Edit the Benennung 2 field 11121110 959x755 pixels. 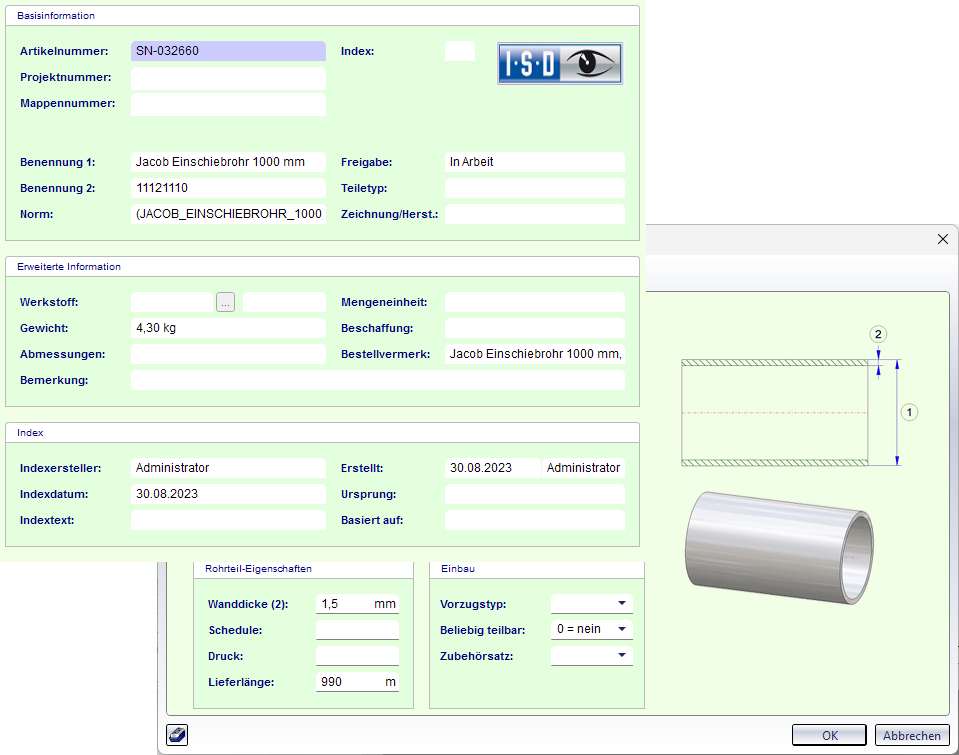(x=228, y=188)
